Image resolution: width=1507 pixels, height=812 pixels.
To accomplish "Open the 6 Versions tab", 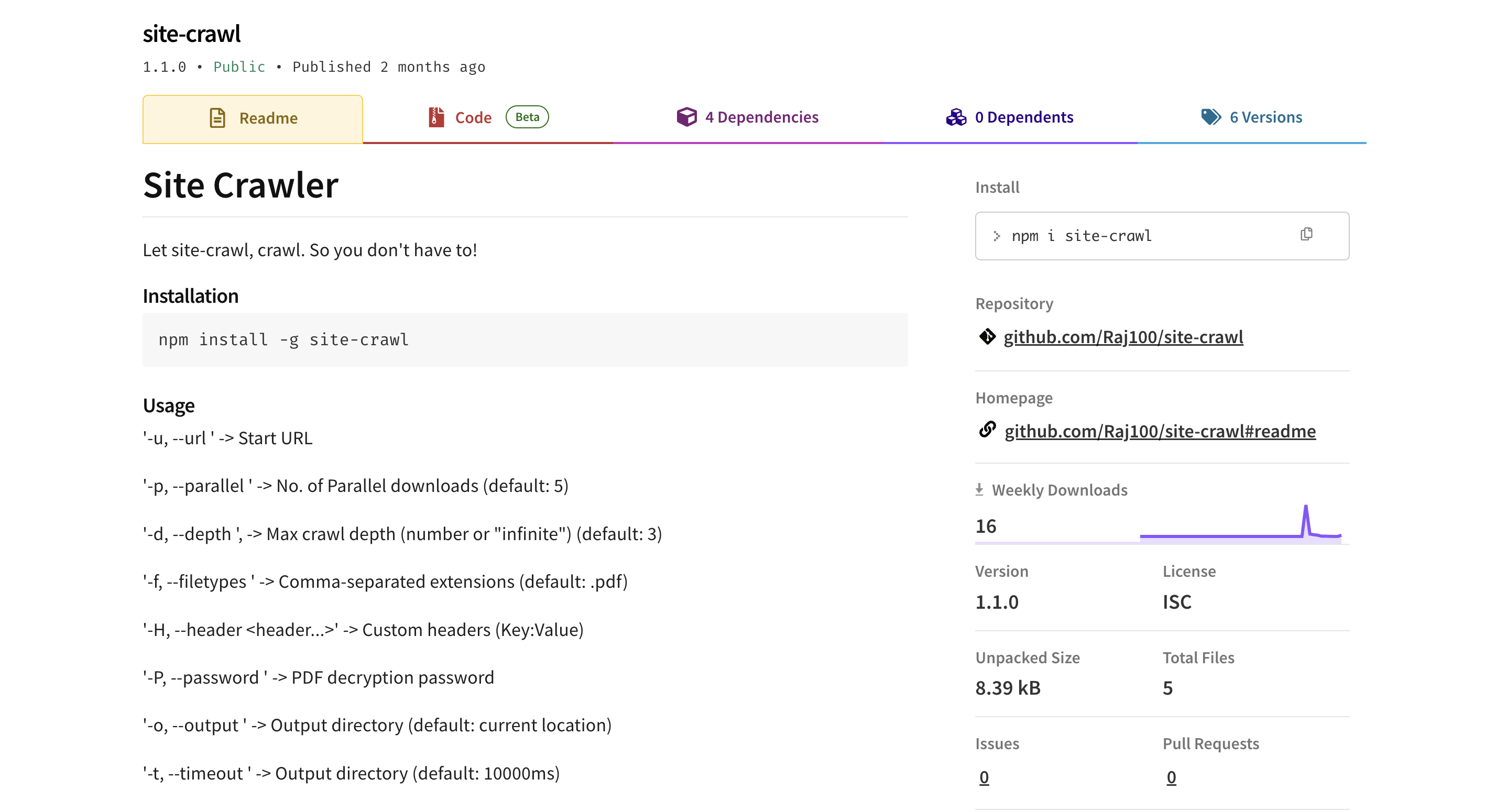I will click(x=1265, y=117).
